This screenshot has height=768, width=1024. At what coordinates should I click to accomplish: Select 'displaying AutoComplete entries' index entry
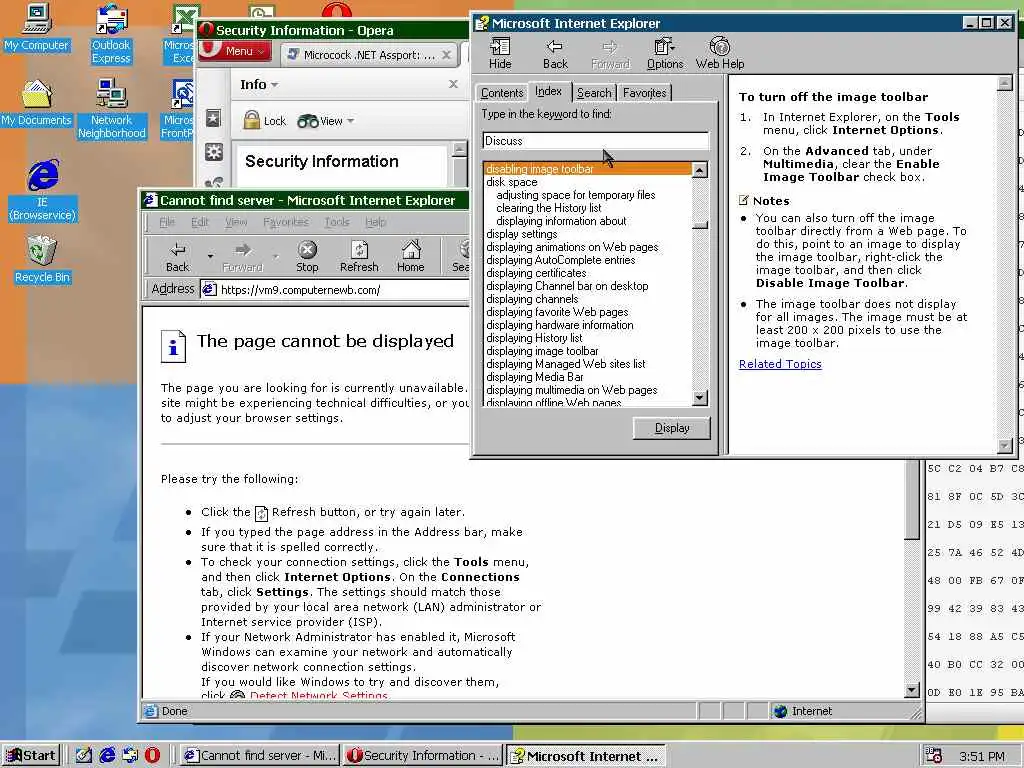coord(560,260)
